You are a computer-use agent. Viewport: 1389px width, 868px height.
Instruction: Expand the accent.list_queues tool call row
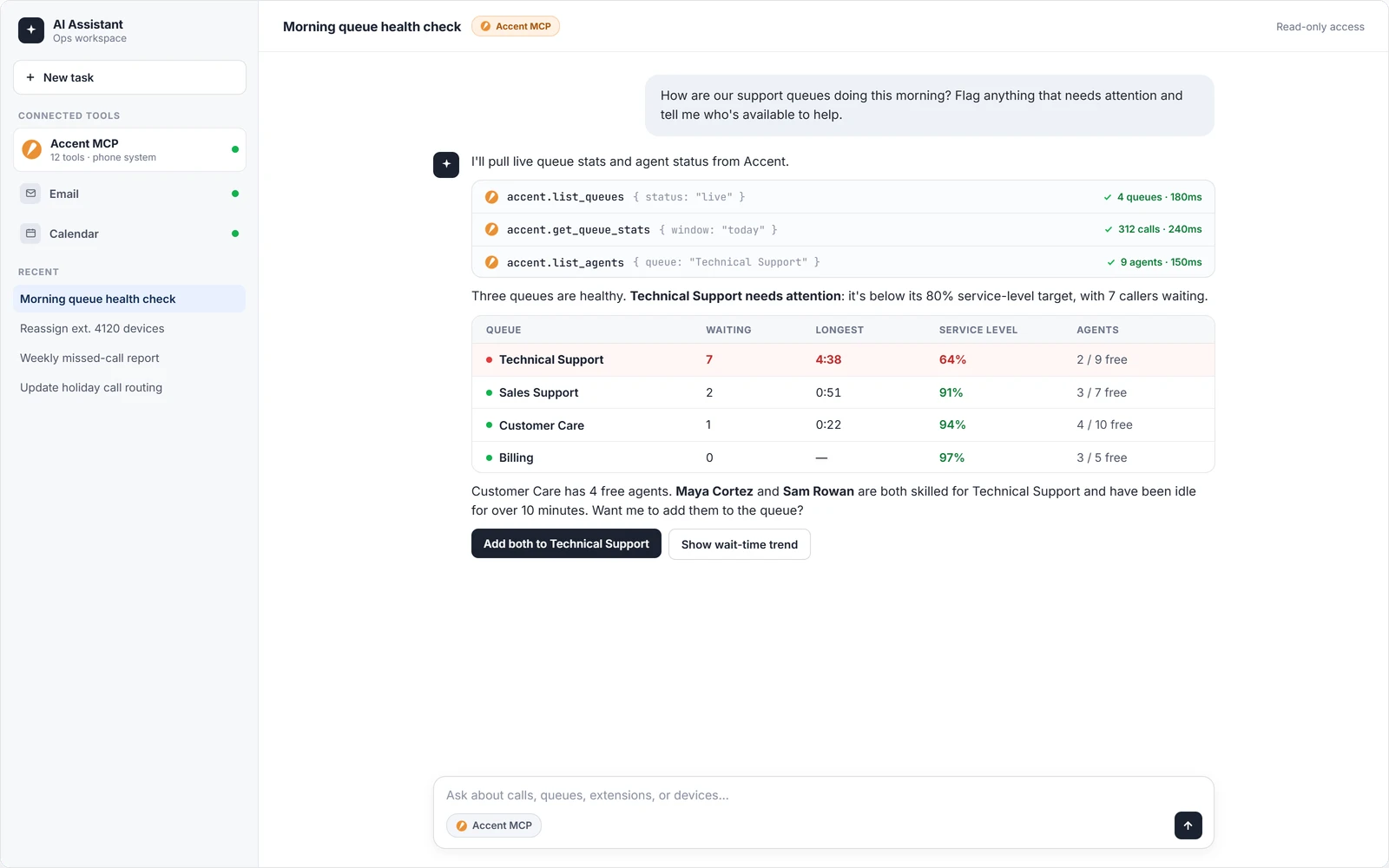tap(843, 197)
